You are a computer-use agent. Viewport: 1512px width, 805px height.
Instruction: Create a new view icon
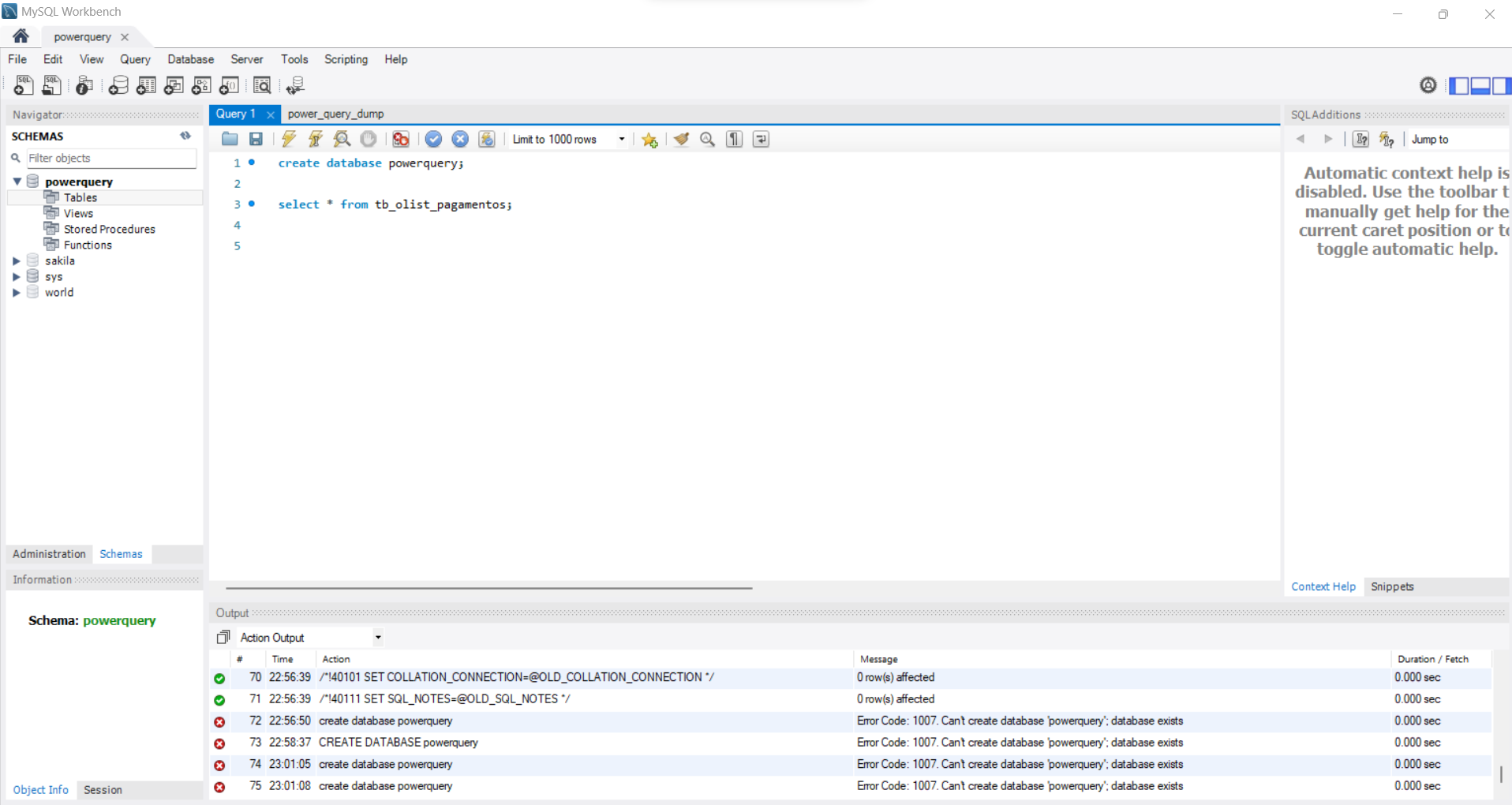[174, 85]
